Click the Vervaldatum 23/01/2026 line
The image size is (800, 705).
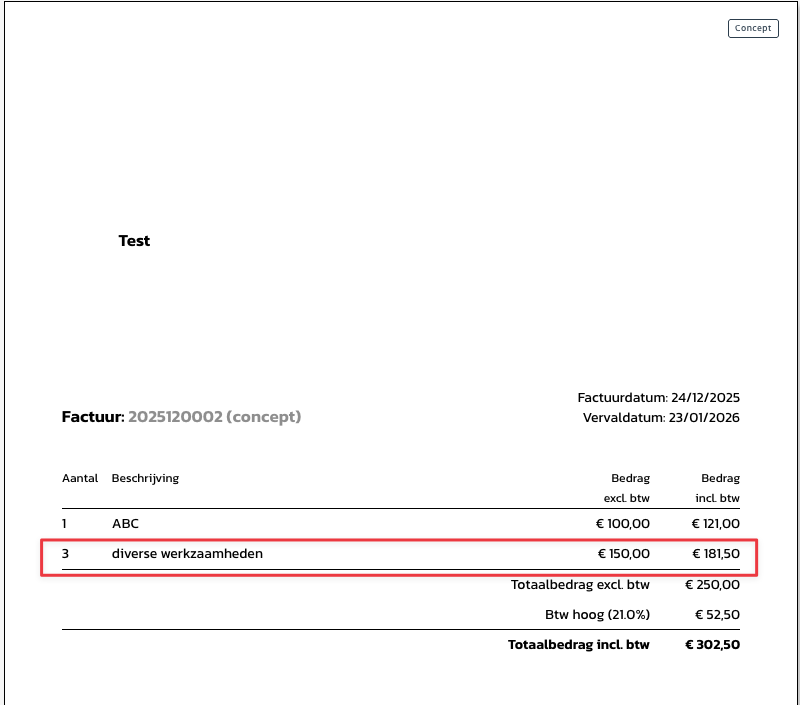click(x=661, y=417)
